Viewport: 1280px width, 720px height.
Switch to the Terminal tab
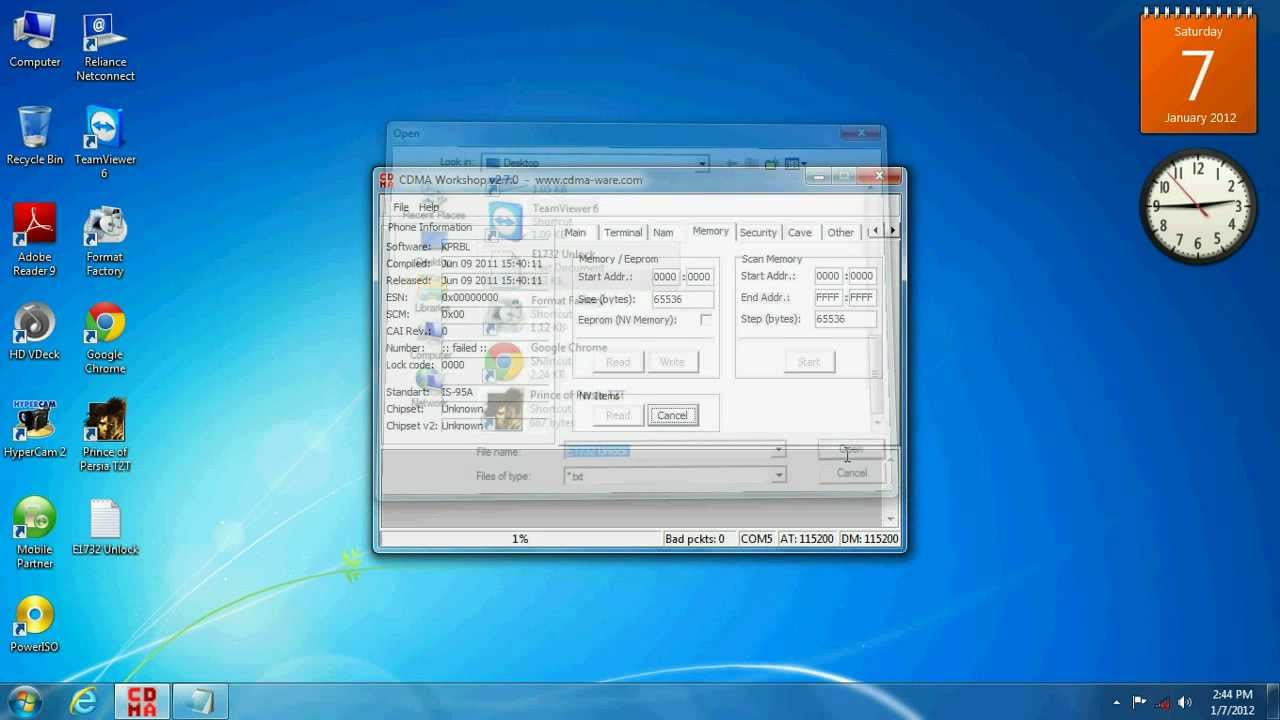(x=623, y=233)
